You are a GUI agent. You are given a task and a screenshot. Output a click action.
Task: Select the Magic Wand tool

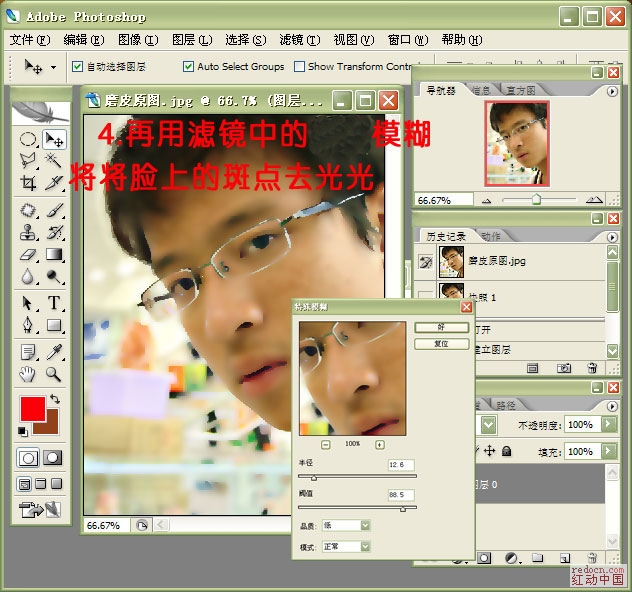(x=54, y=160)
